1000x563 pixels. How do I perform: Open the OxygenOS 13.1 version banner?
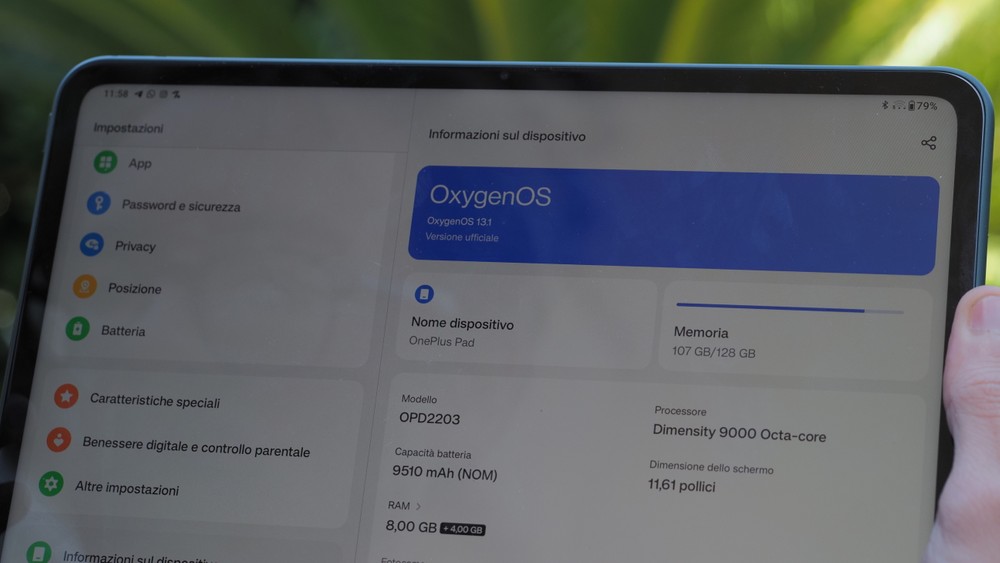coord(672,218)
